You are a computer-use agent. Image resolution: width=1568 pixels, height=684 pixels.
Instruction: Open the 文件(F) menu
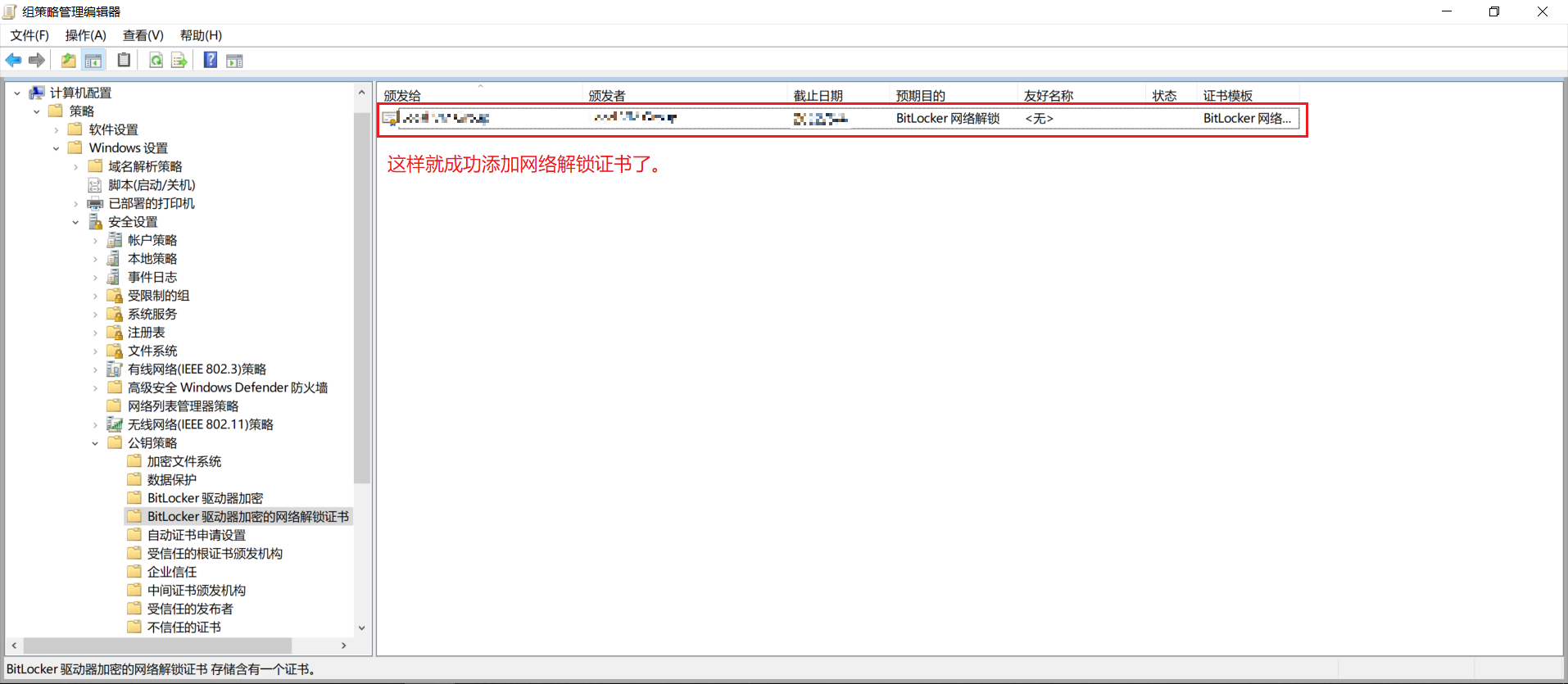pyautogui.click(x=29, y=35)
